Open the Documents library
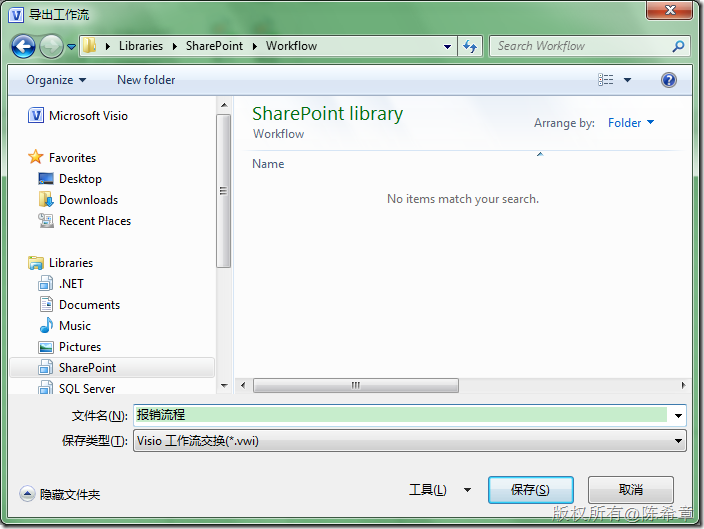The height and width of the screenshot is (529, 704). 89,305
